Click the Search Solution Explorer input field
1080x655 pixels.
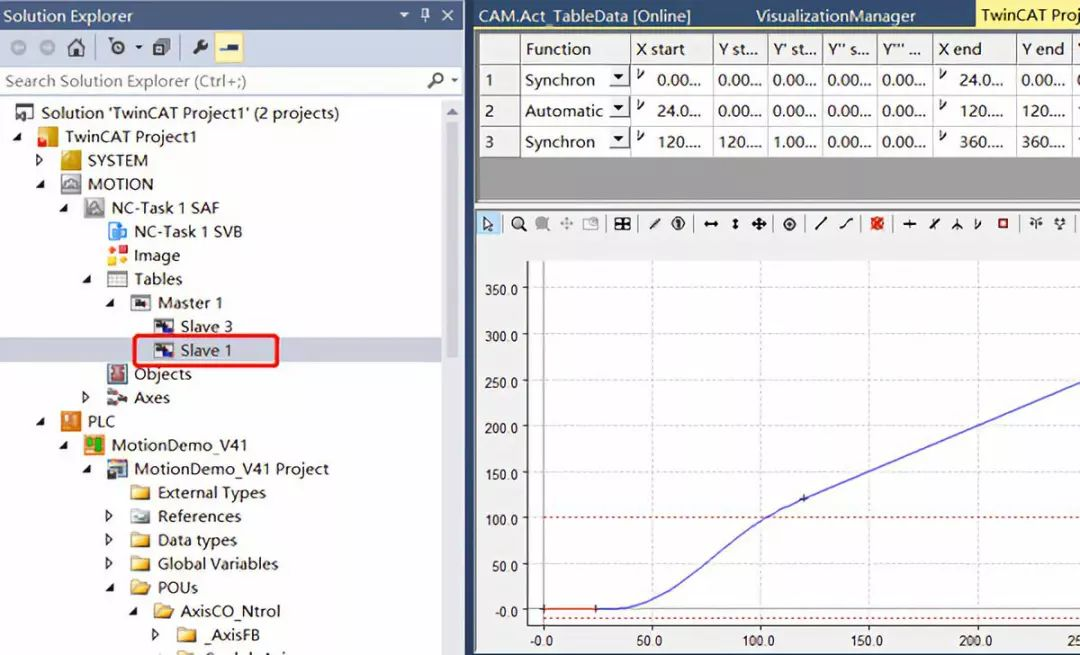[x=214, y=81]
